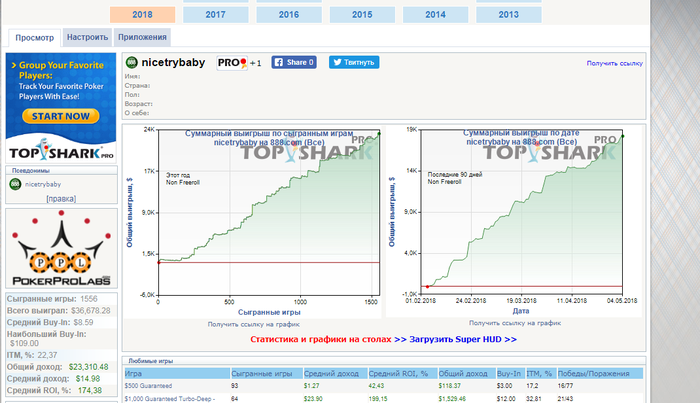Sort table by Средний ROI, % column header
The height and width of the screenshot is (403, 700).
point(403,374)
